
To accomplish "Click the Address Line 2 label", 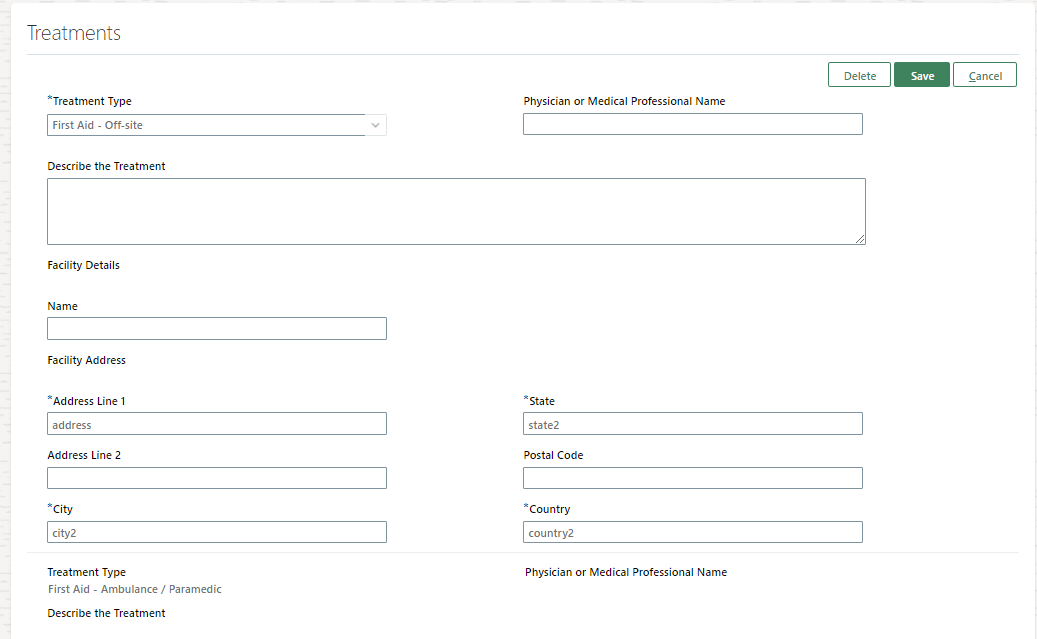I will [84, 455].
